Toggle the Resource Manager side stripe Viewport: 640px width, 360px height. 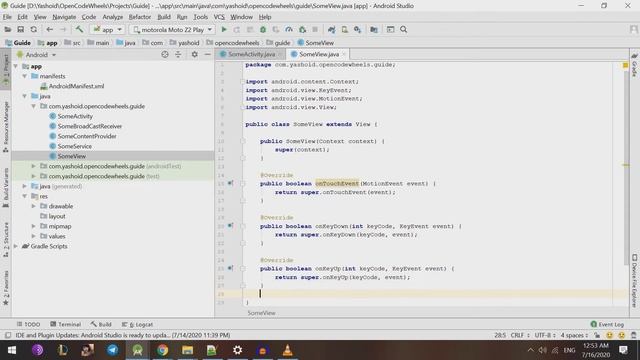6,127
